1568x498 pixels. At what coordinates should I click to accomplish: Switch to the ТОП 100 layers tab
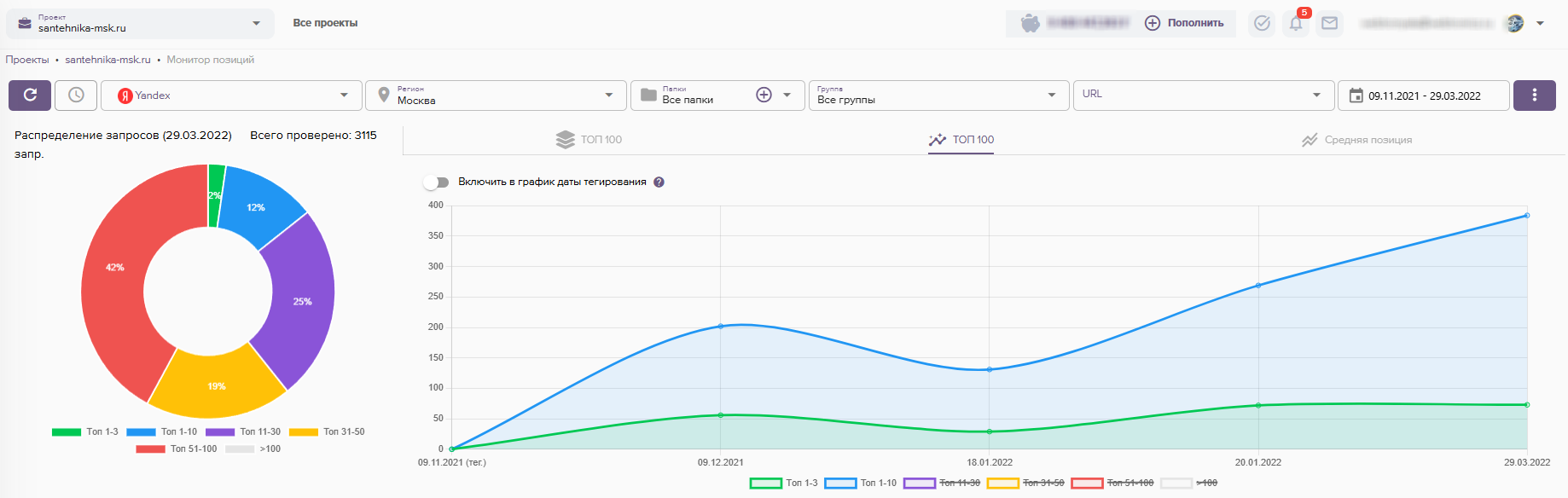click(x=589, y=140)
